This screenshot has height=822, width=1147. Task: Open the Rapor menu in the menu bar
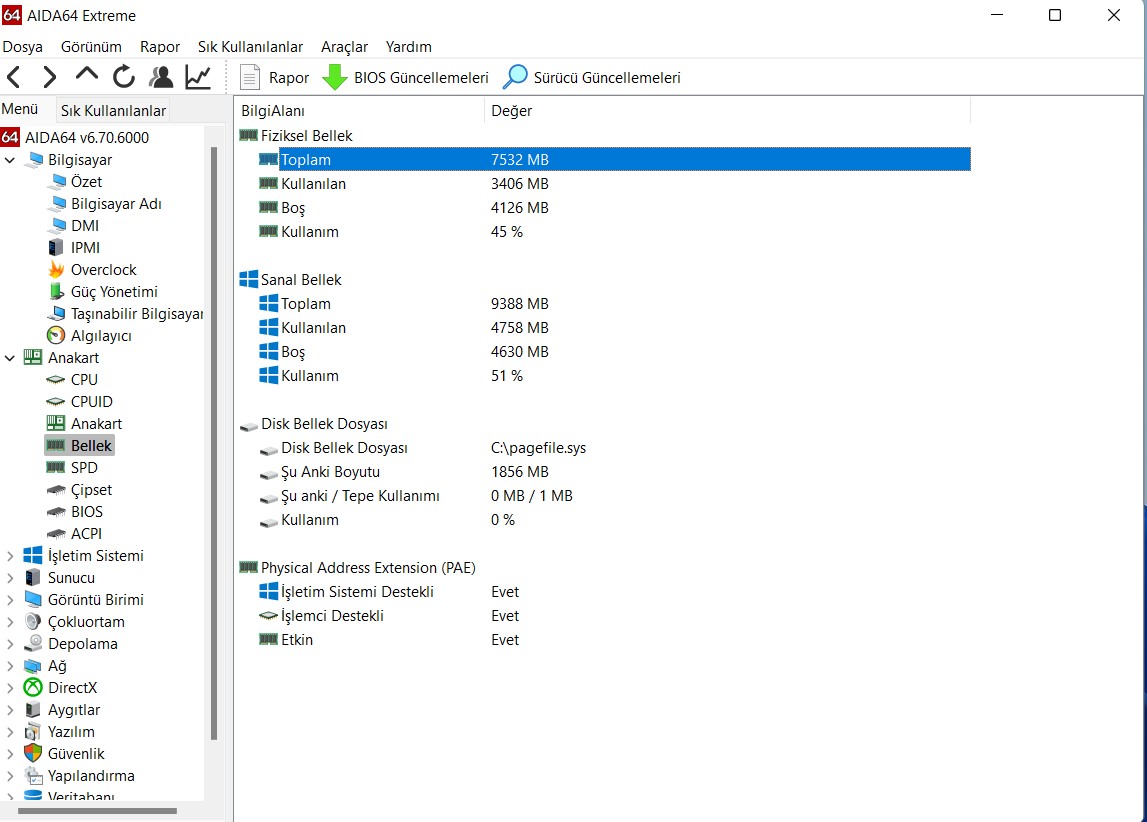coord(160,47)
